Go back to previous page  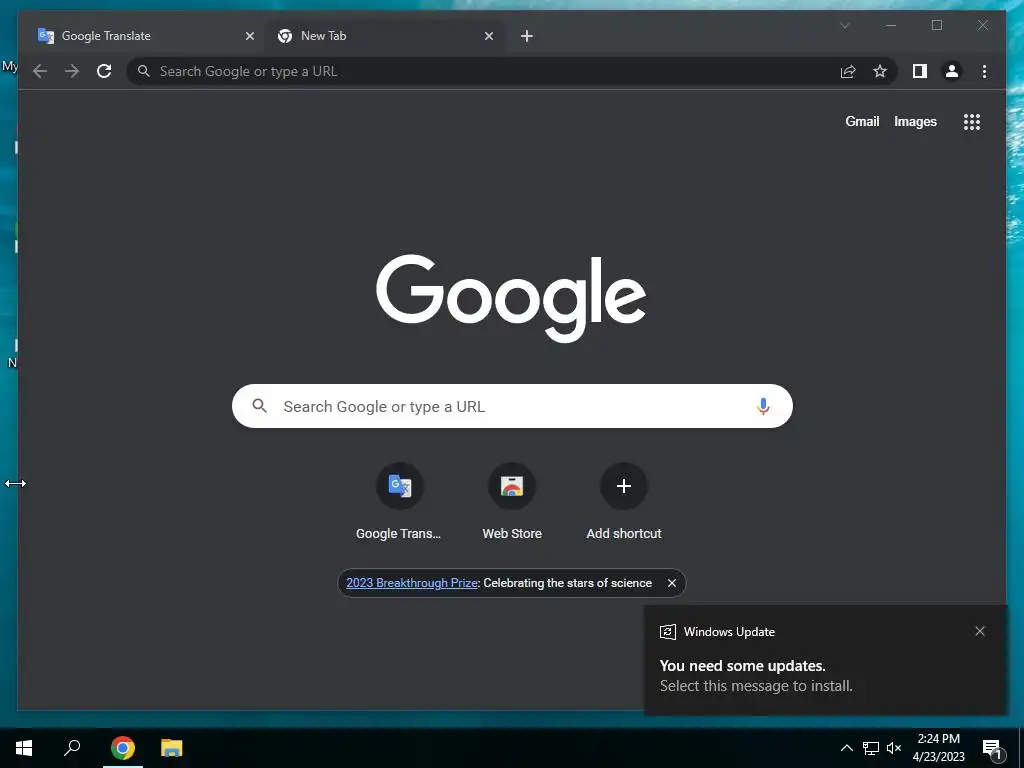pos(40,71)
